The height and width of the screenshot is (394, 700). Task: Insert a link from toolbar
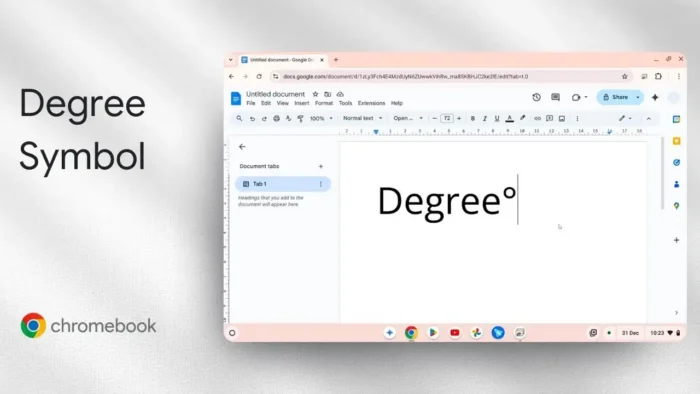[537, 118]
